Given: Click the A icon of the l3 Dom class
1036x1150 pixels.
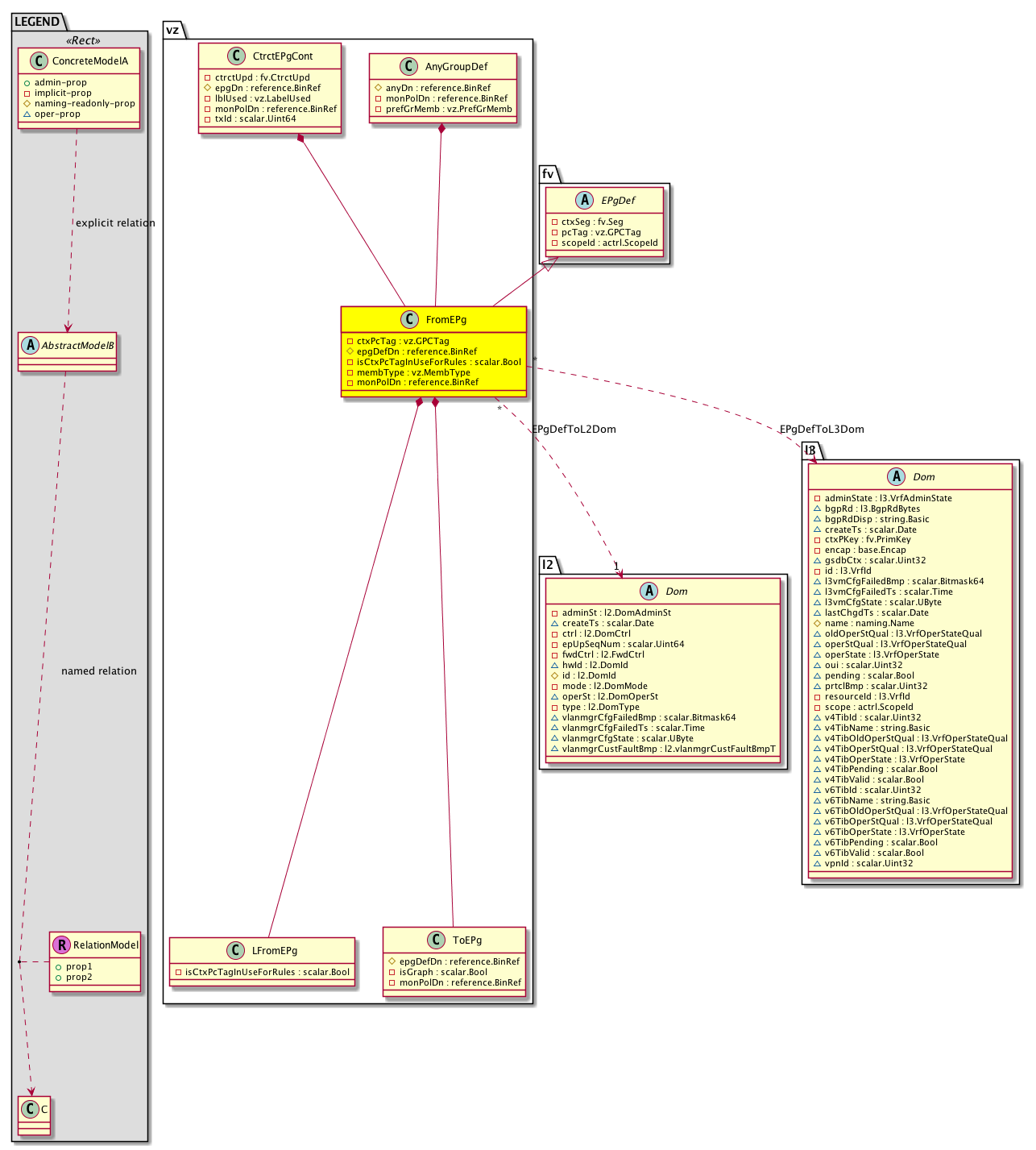Looking at the screenshot, I should point(897,476).
